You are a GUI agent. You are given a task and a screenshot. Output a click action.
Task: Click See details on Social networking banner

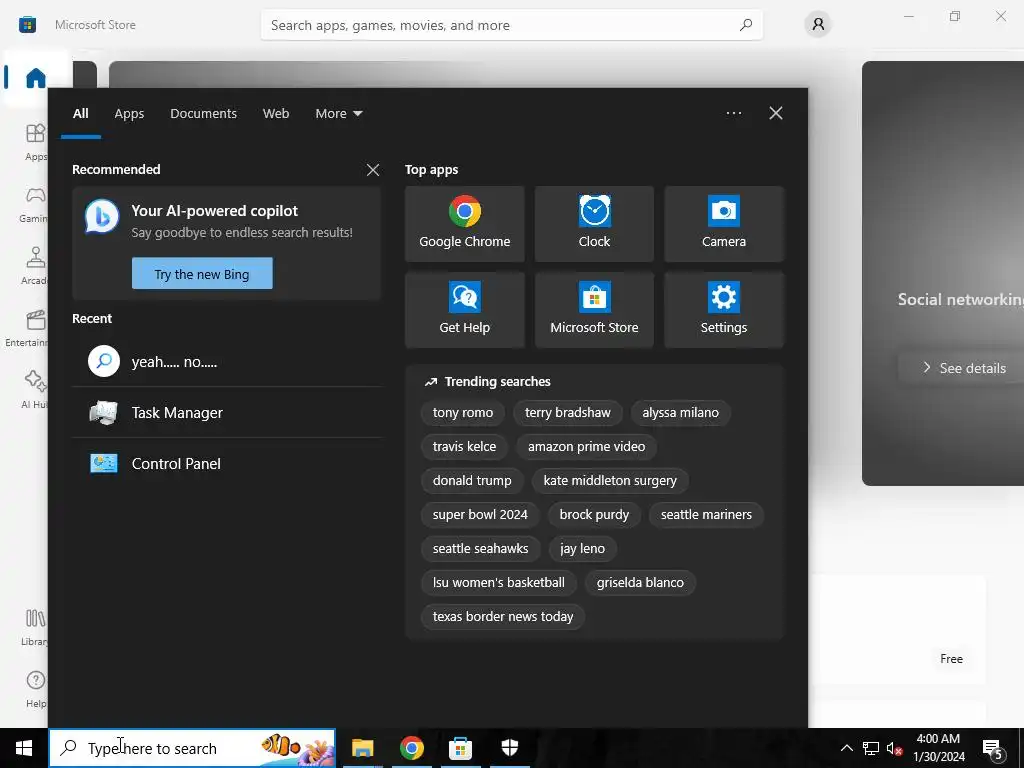(x=964, y=368)
